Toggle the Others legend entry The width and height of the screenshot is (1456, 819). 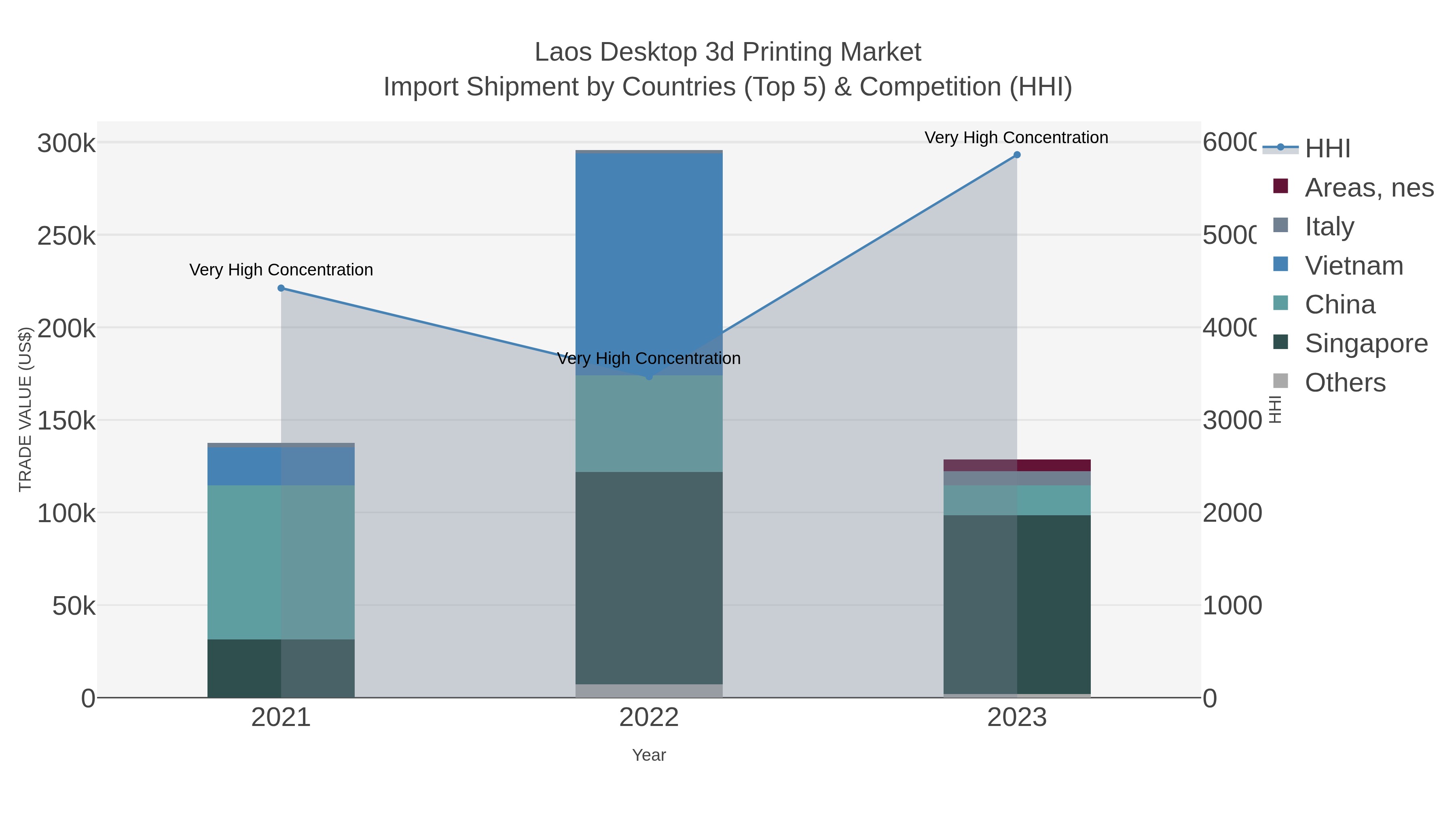tap(1329, 382)
